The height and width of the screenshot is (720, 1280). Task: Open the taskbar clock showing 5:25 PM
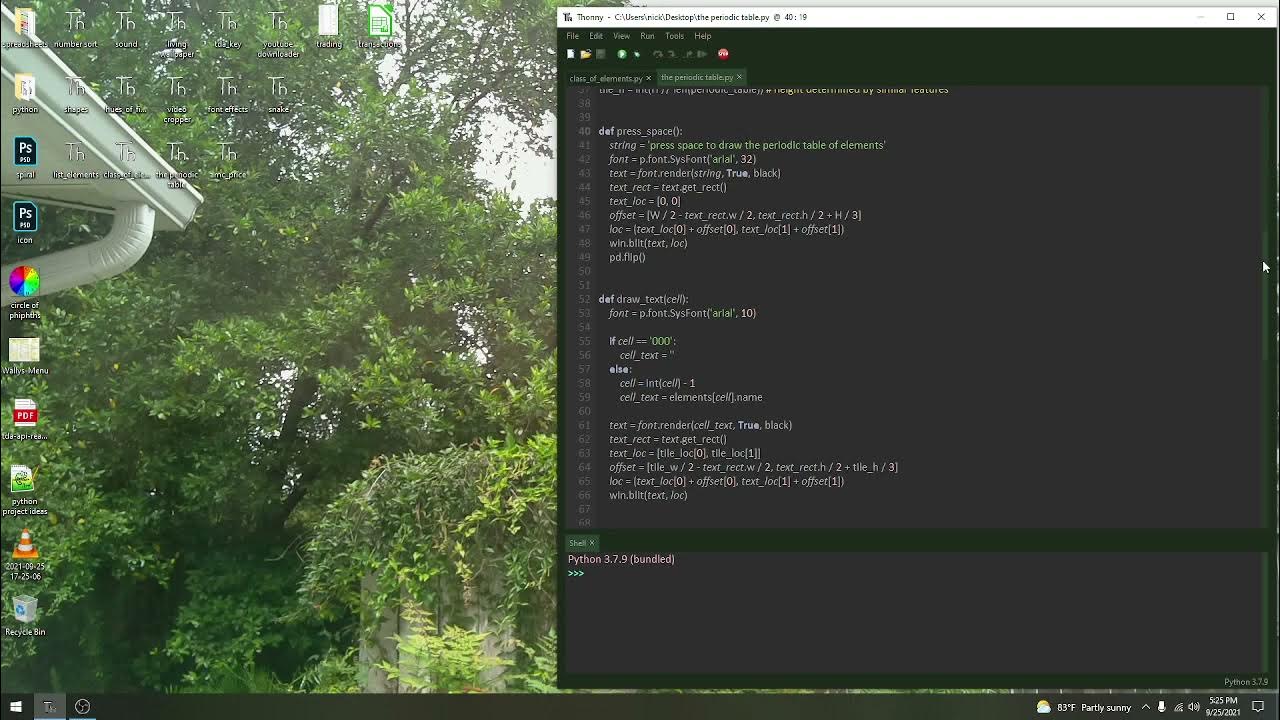[1223, 707]
